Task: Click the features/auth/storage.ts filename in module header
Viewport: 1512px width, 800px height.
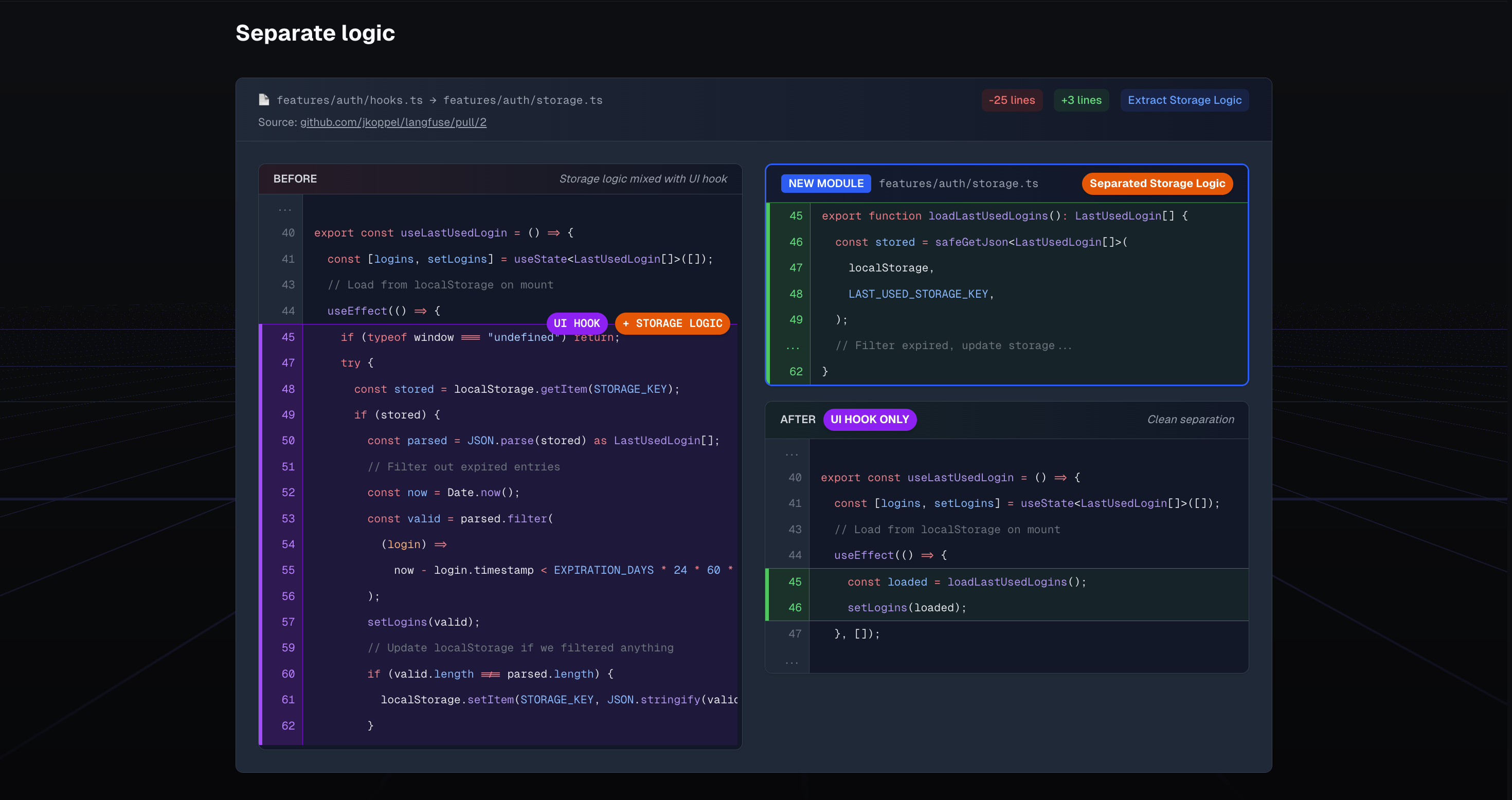Action: [x=958, y=184]
